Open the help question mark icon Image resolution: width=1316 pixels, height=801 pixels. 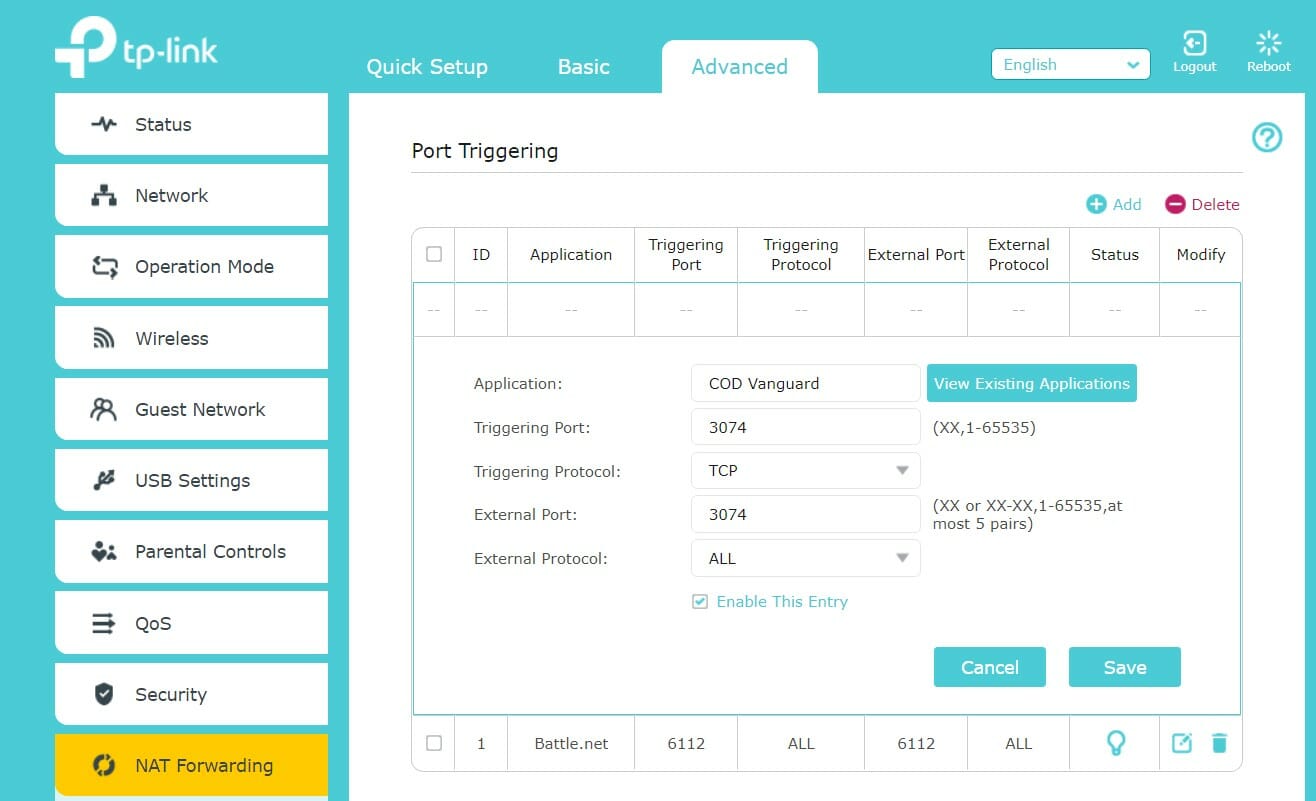[1267, 138]
